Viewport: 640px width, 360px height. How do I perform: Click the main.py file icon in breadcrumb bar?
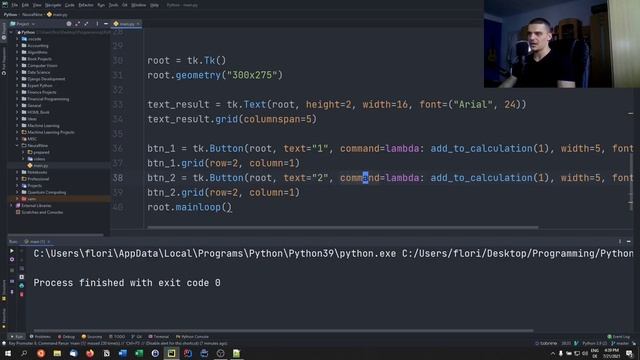click(x=49, y=14)
